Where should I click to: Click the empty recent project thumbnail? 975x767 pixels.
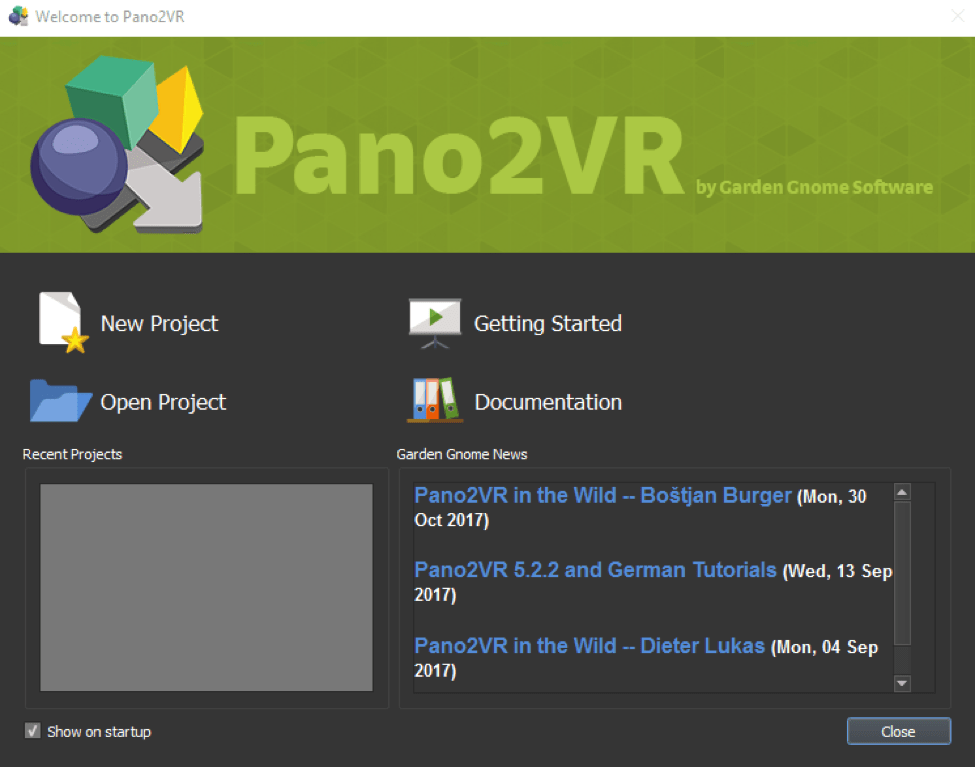coord(206,587)
